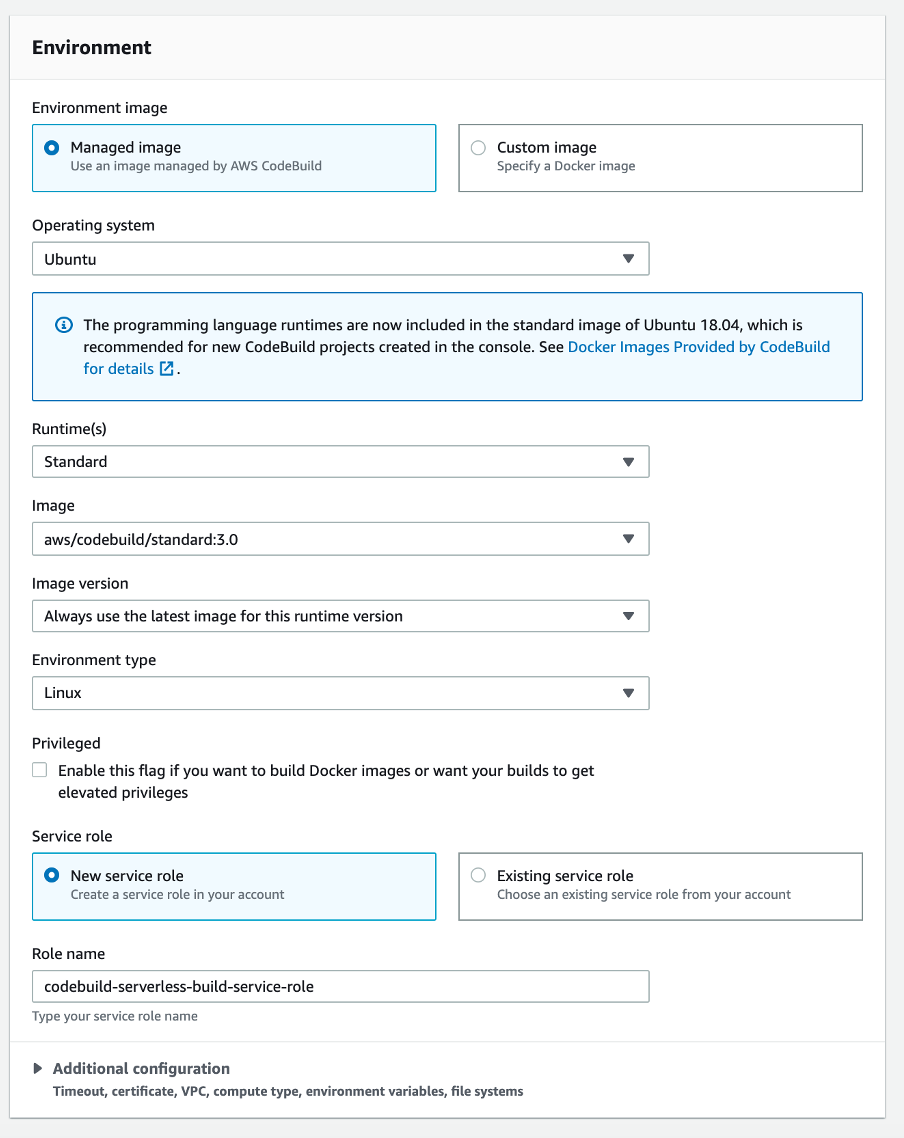The width and height of the screenshot is (904, 1138).
Task: Select the Managed image radio button
Action: pyautogui.click(x=52, y=148)
